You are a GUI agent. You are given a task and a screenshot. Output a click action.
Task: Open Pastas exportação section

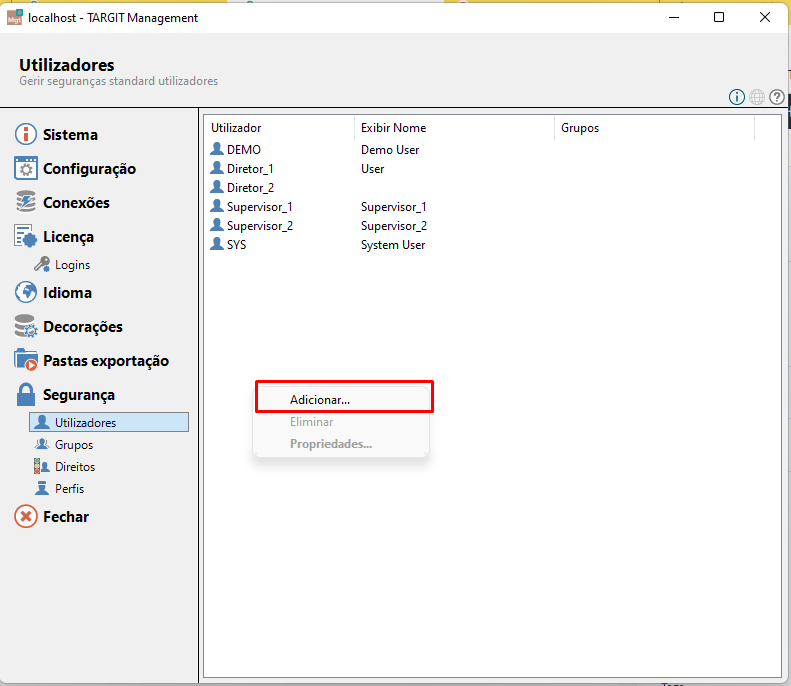tap(106, 361)
